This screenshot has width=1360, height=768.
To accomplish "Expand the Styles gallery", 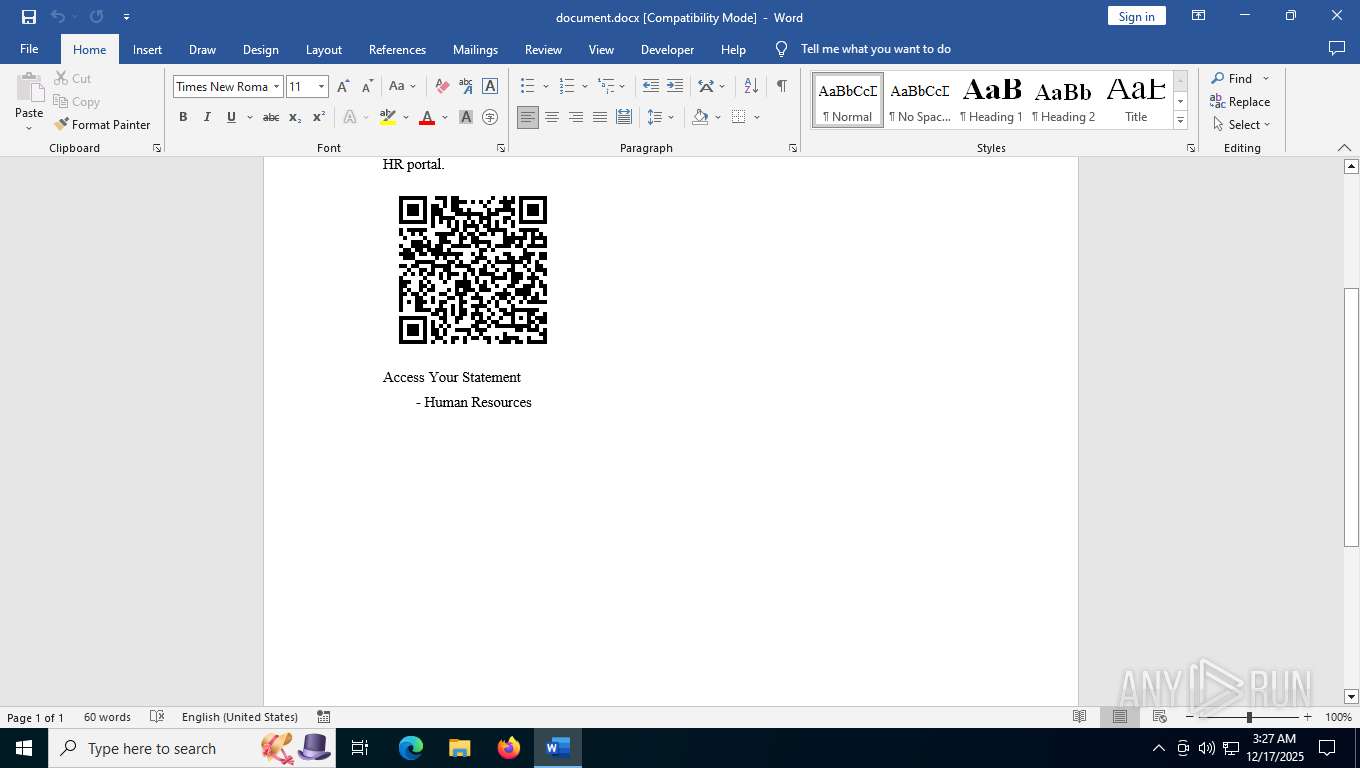I will 1180,121.
